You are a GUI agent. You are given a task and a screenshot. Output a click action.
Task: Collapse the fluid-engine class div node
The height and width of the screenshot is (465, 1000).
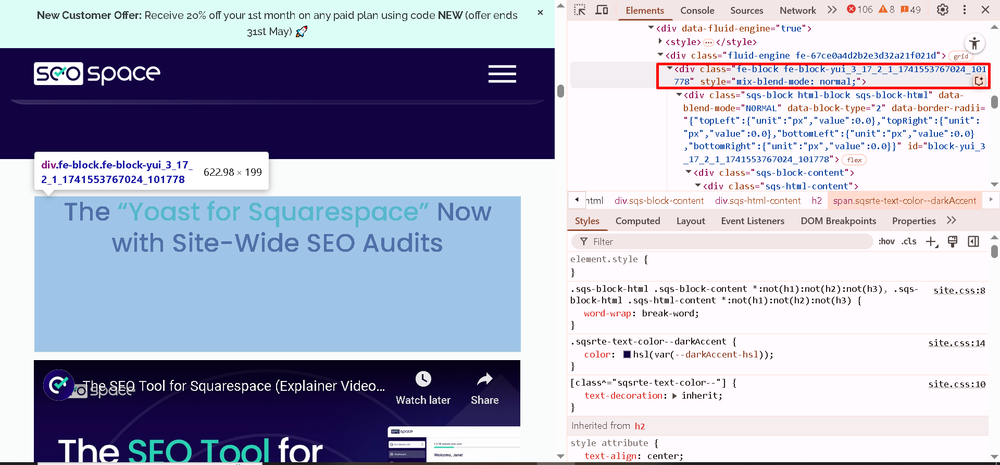point(661,55)
